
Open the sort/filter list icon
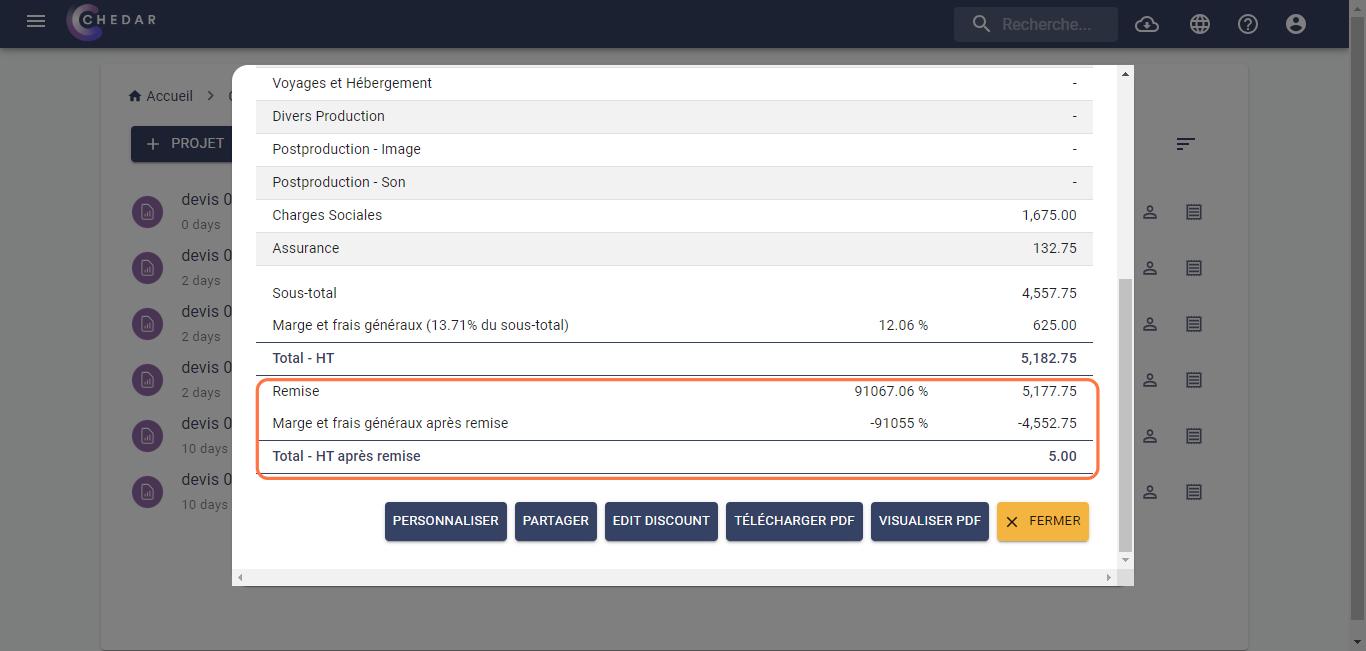[1185, 144]
